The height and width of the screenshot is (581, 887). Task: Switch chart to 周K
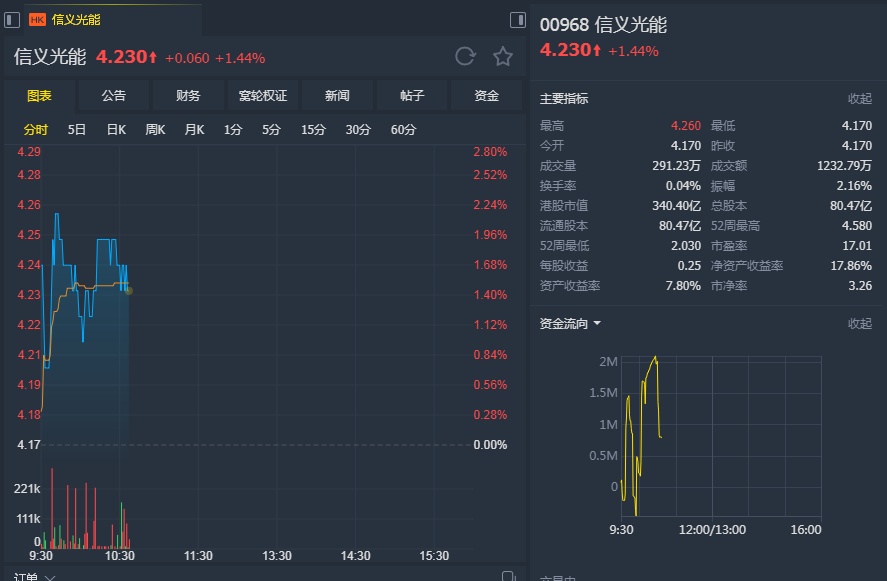click(x=155, y=130)
